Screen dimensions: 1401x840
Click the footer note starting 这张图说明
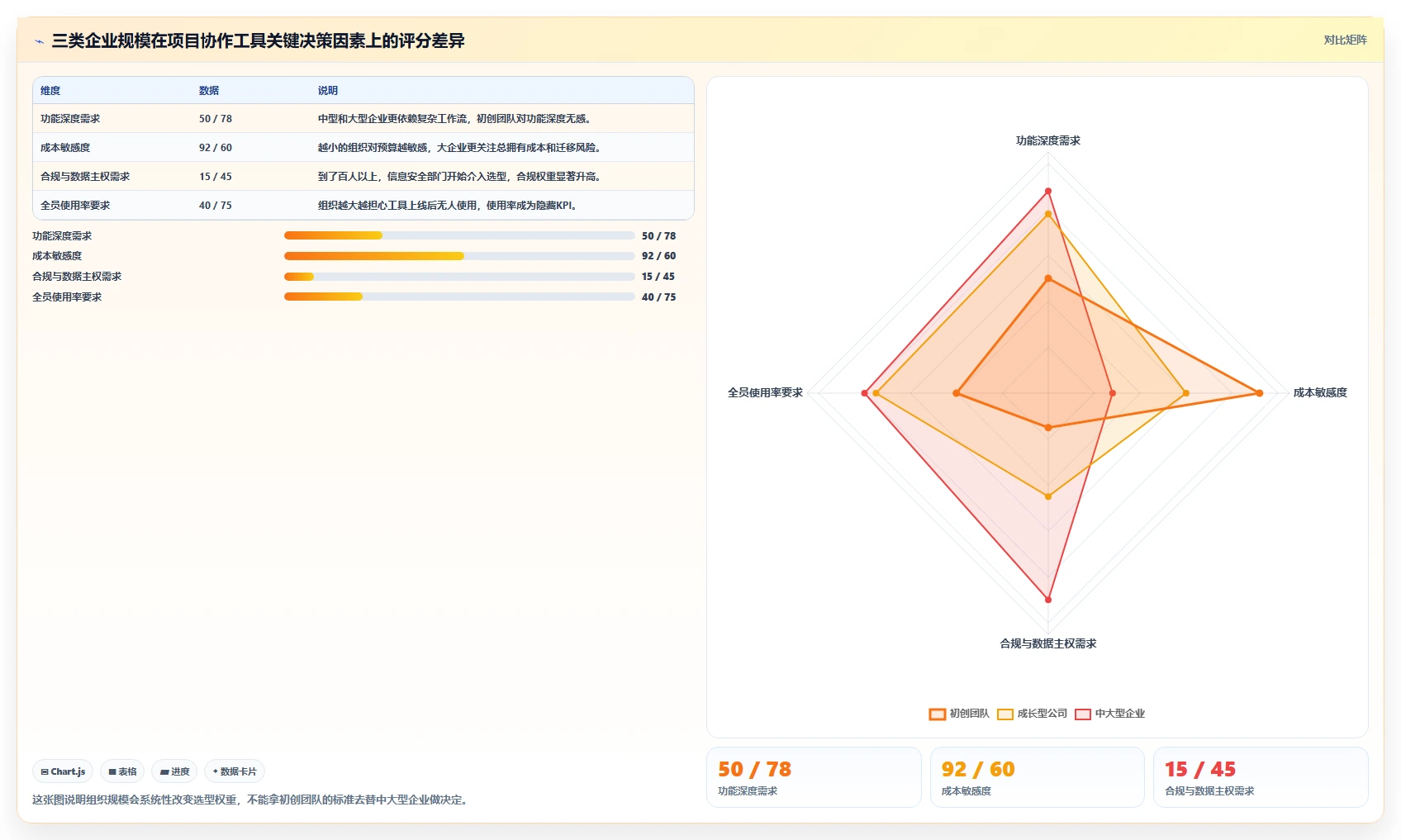[252, 800]
